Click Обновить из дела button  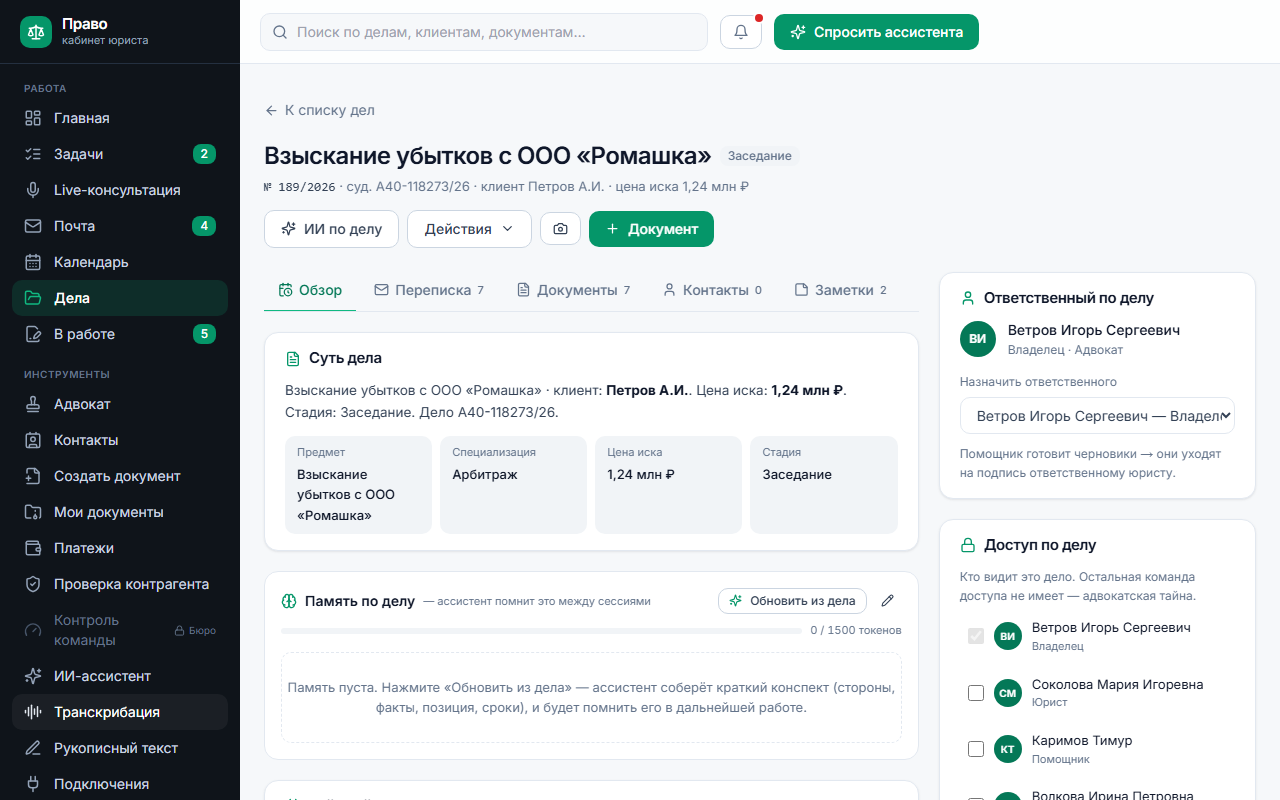pyautogui.click(x=792, y=601)
